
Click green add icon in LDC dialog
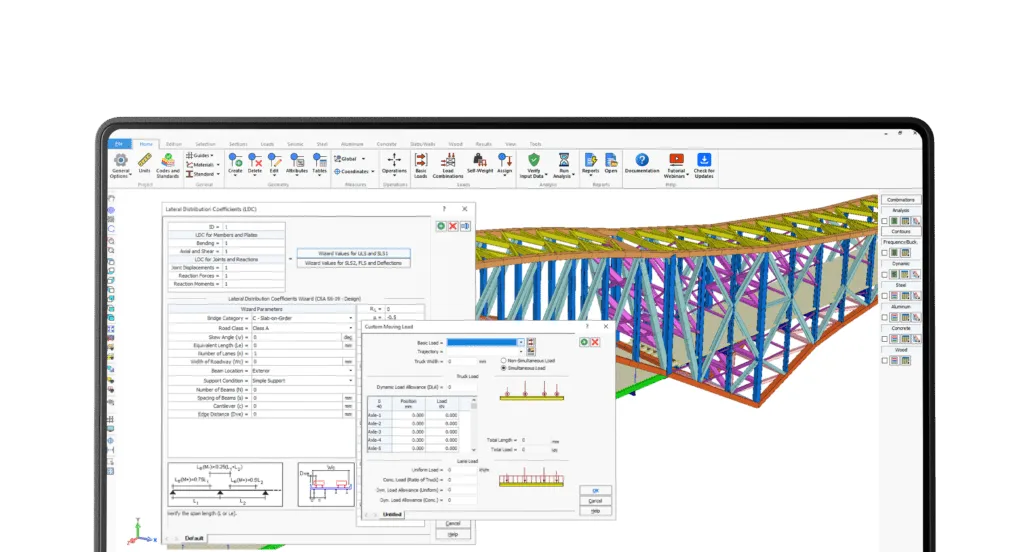(x=441, y=226)
